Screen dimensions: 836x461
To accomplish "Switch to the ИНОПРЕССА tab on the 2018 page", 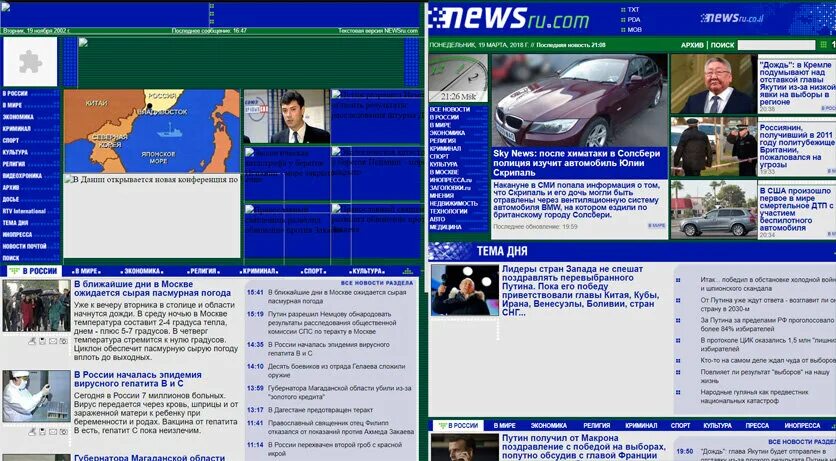I will pos(802,426).
